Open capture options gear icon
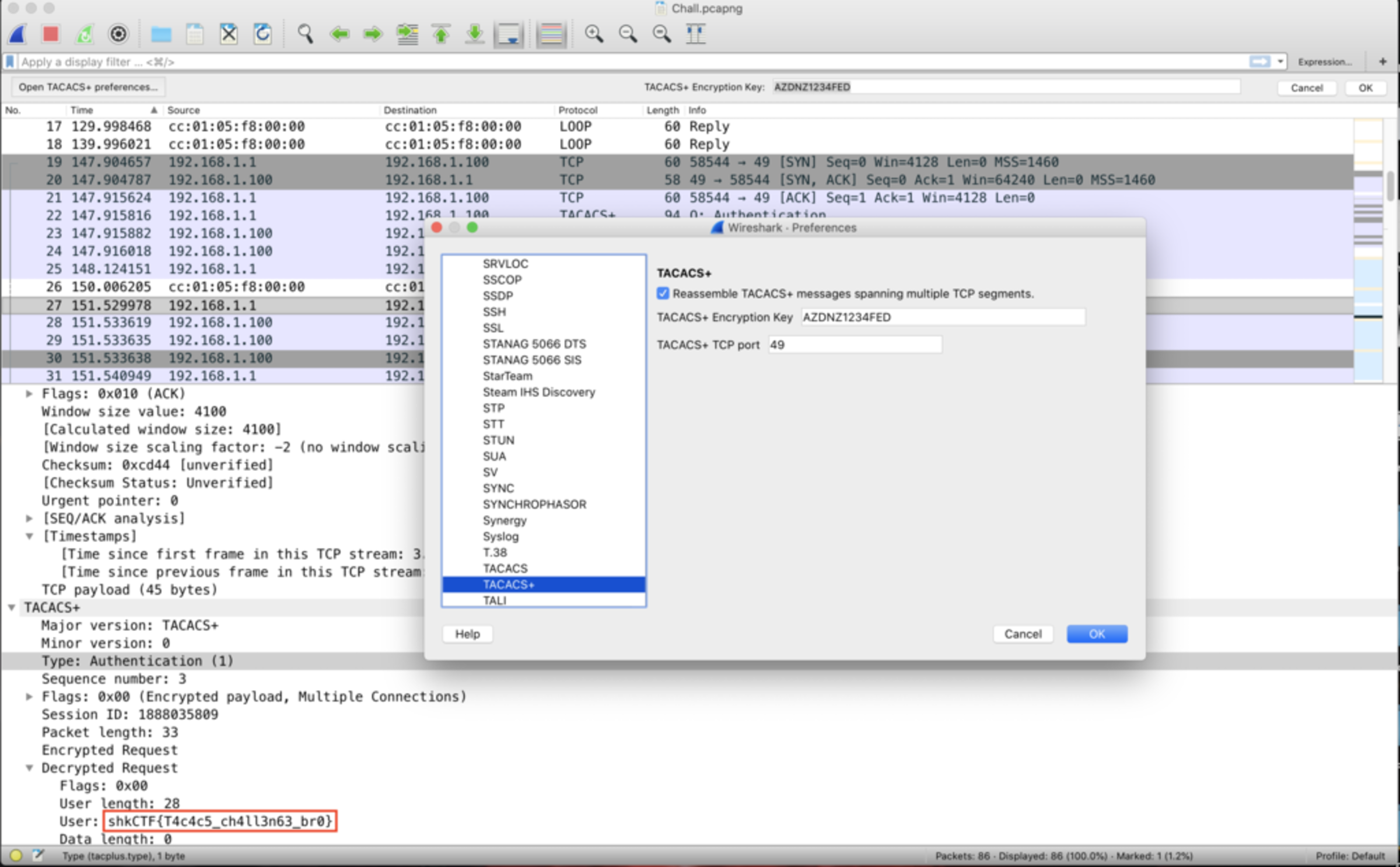 click(x=118, y=34)
